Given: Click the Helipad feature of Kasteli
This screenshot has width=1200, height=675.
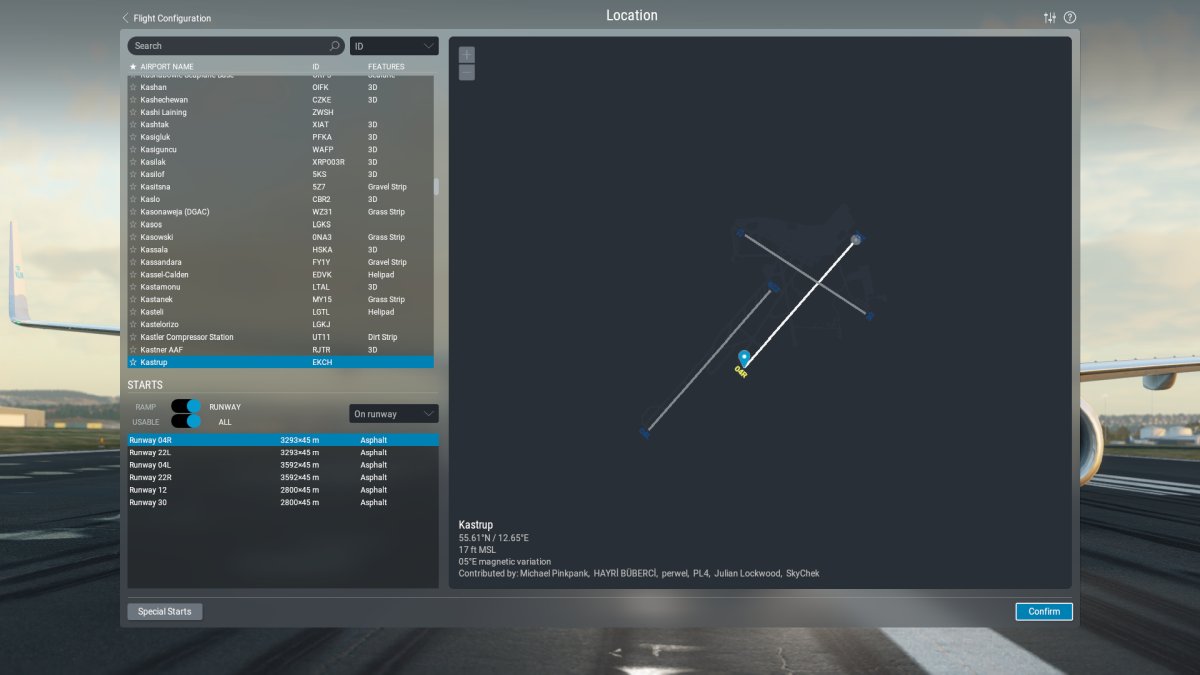Looking at the screenshot, I should pos(381,312).
